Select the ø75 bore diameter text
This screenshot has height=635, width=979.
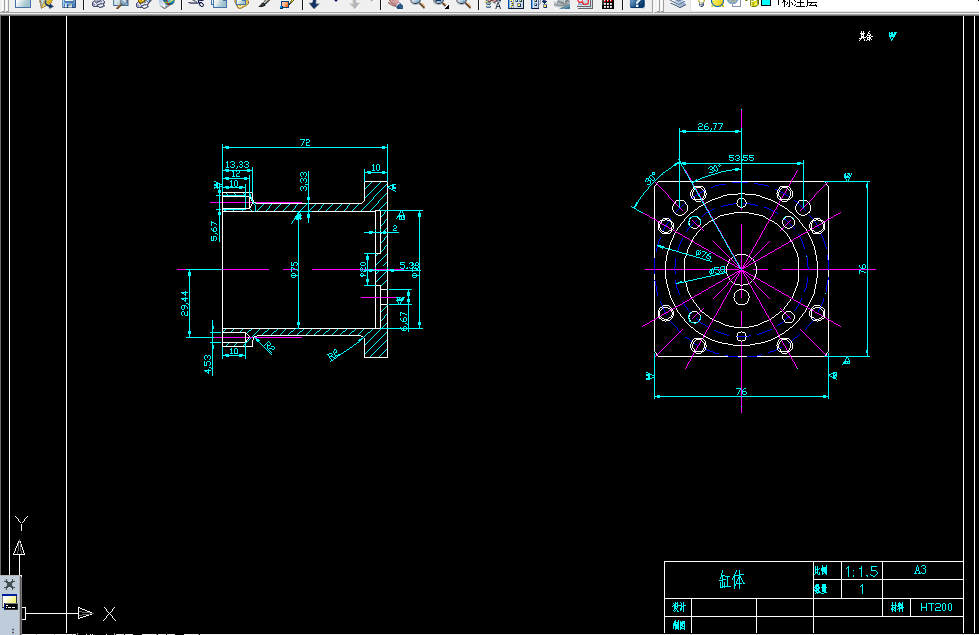coord(294,270)
